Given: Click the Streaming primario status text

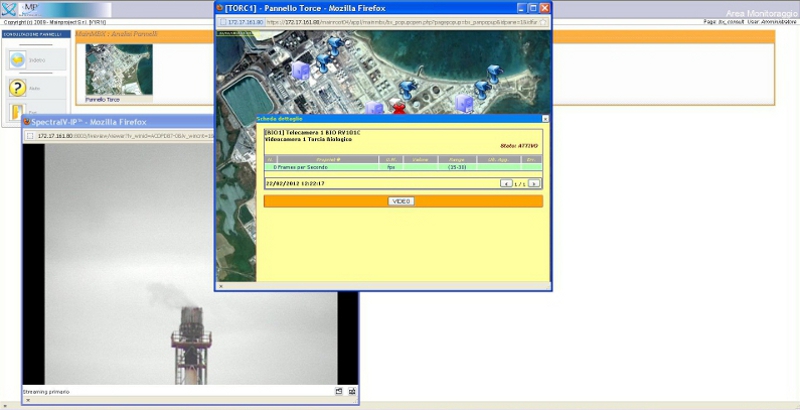Looking at the screenshot, I should click(x=46, y=392).
